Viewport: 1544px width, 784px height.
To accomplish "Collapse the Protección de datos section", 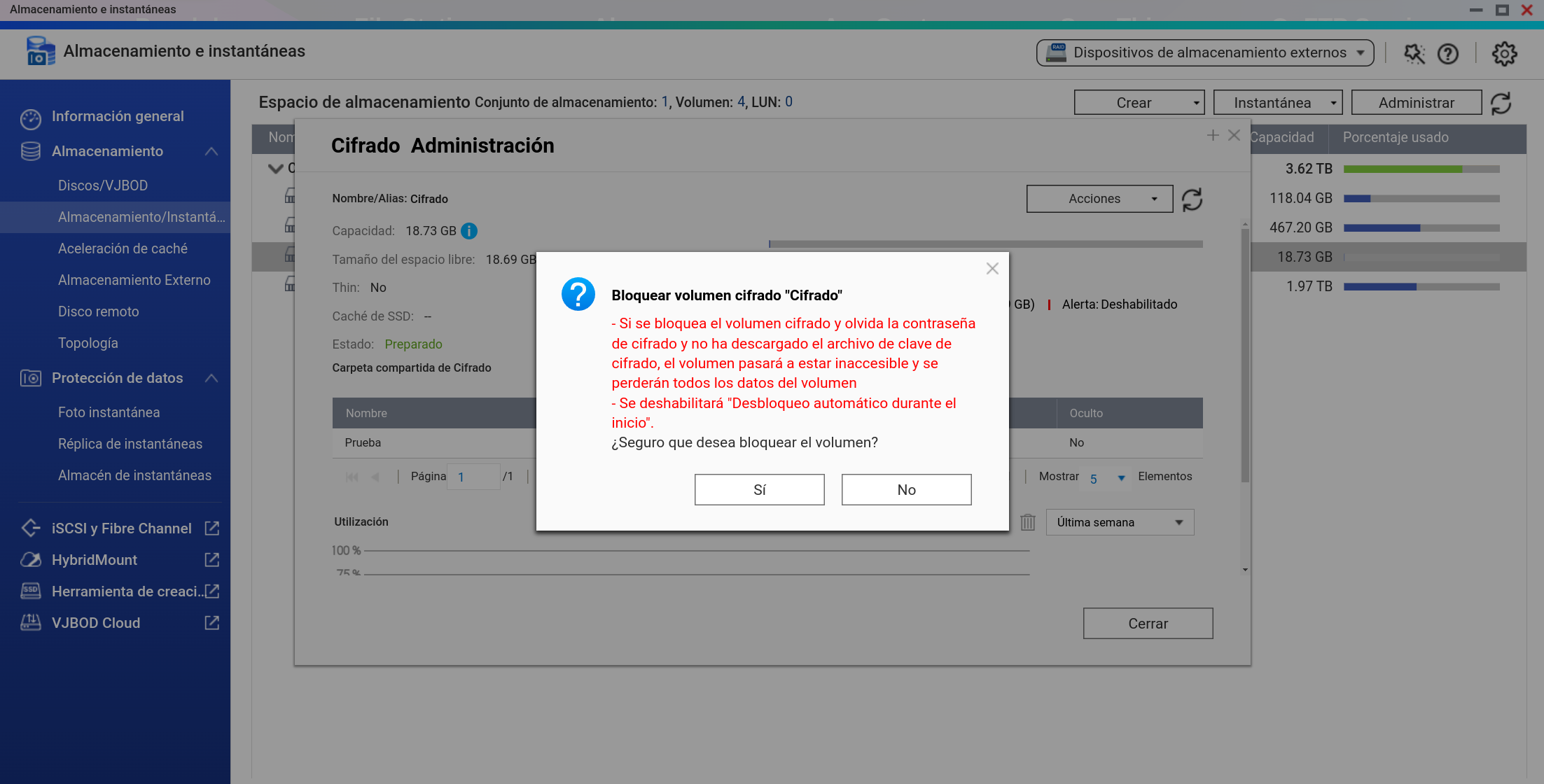I will (x=211, y=378).
